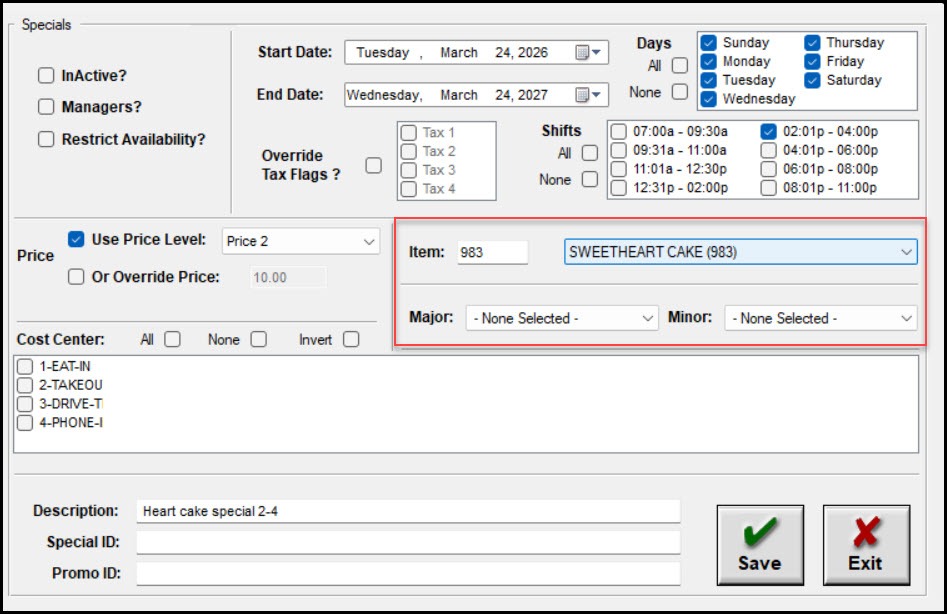The image size is (947, 614).
Task: Tick the Override Tax Flags checkbox
Action: click(x=373, y=165)
